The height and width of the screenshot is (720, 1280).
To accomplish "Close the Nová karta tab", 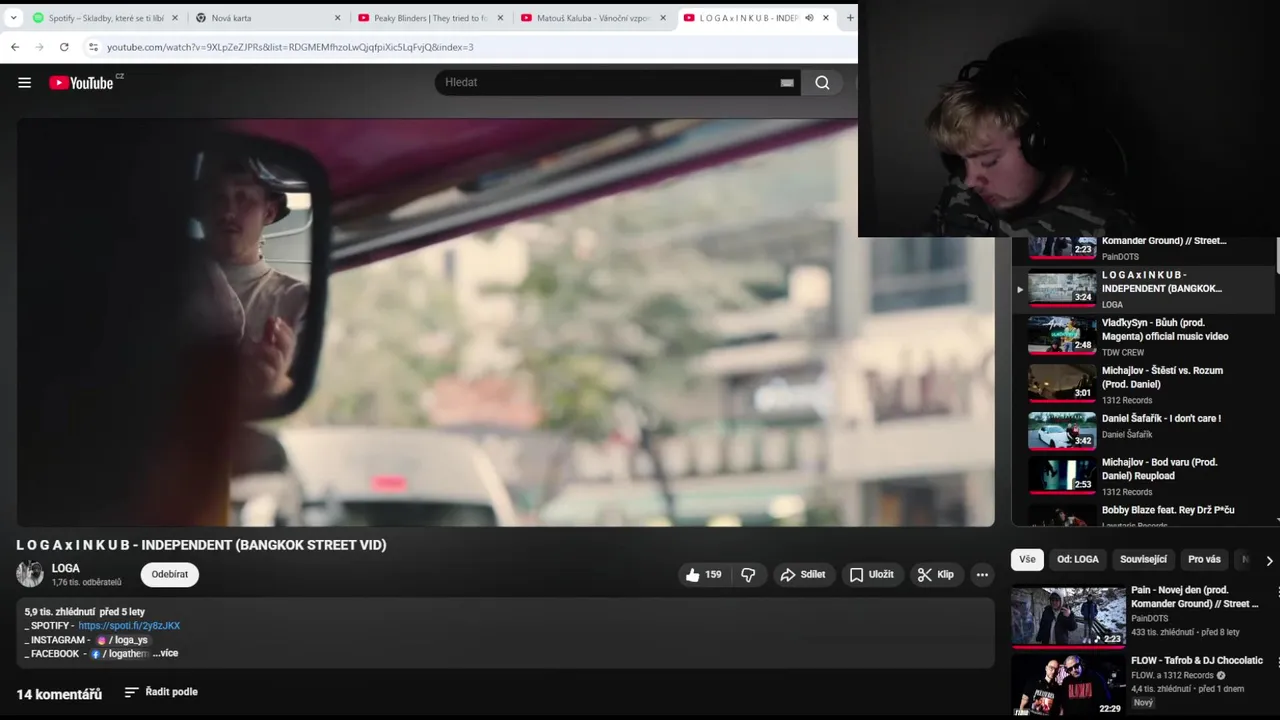I will click(337, 18).
